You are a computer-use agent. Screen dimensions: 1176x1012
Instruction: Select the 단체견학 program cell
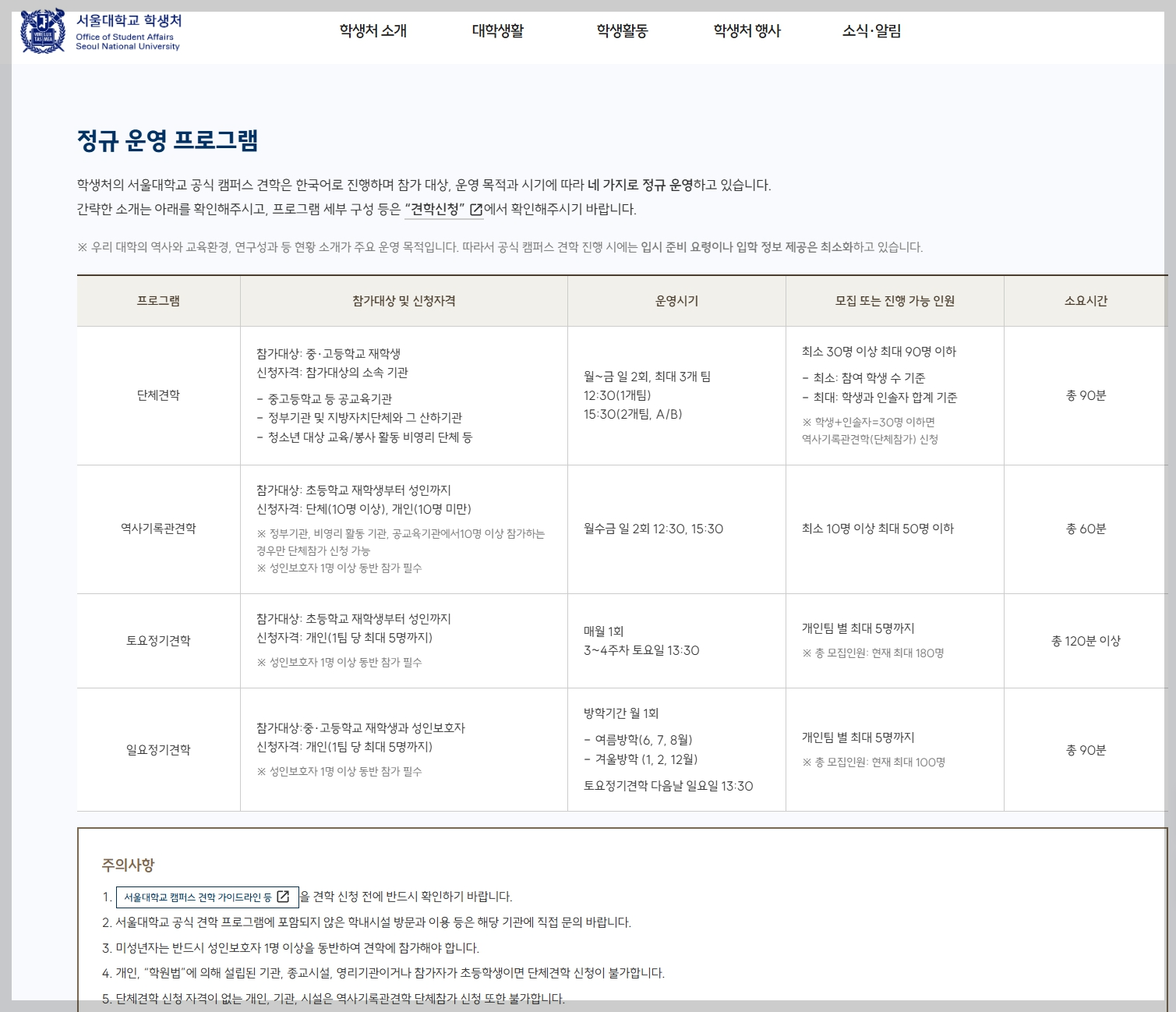click(157, 395)
